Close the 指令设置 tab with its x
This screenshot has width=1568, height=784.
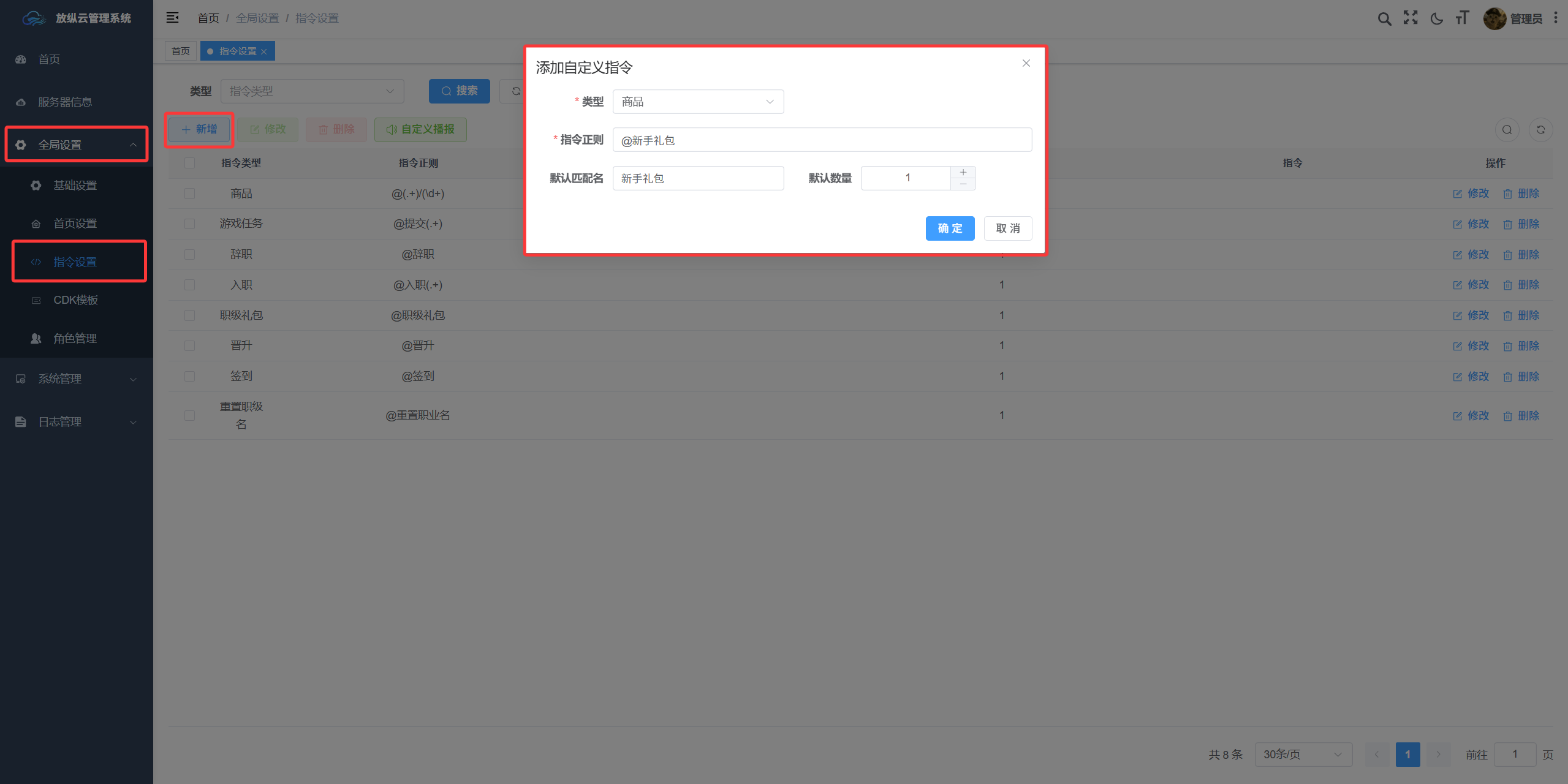click(264, 51)
